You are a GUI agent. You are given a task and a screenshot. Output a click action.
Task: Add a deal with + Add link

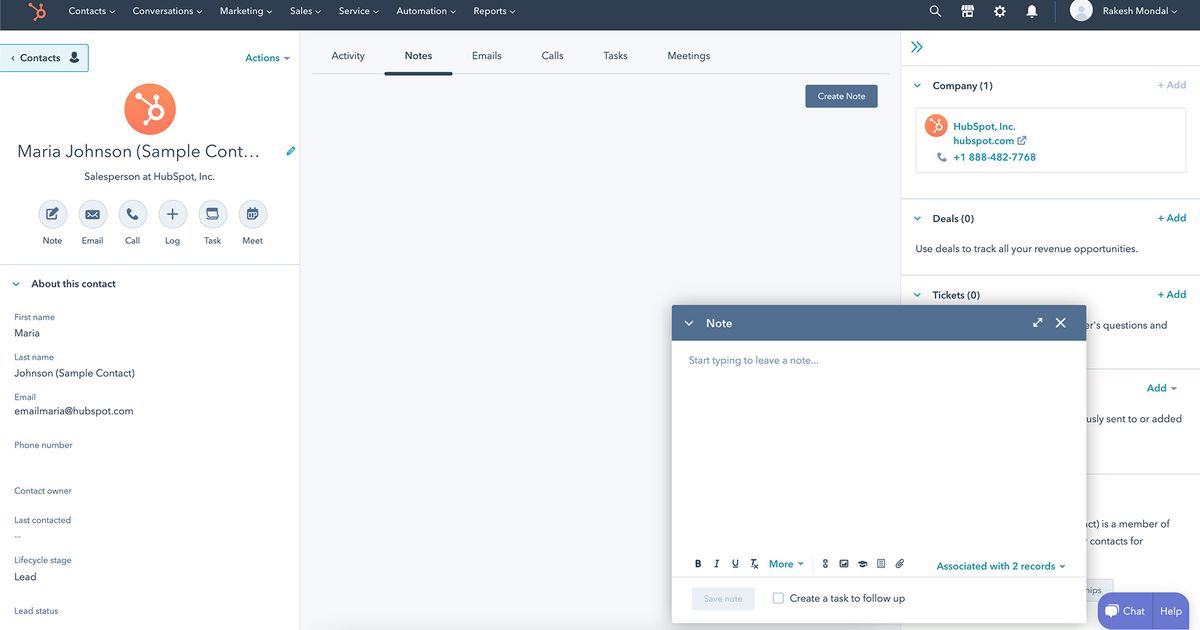tap(1172, 218)
